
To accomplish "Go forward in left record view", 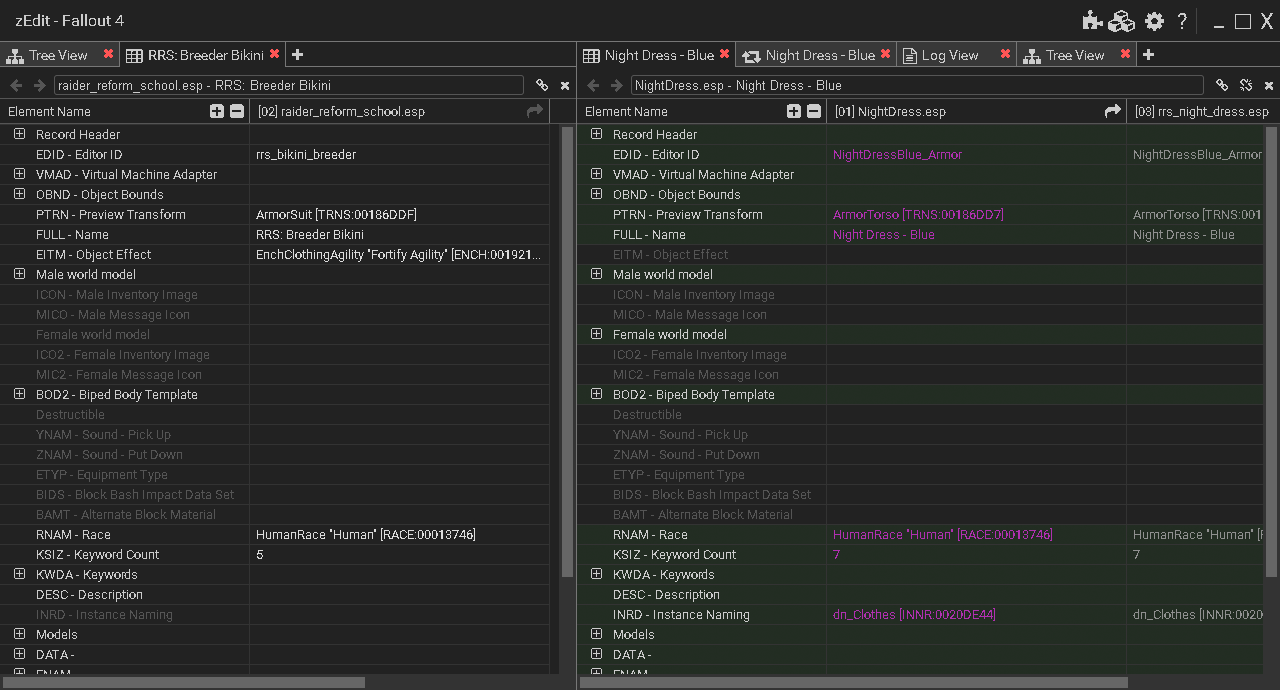I will click(x=39, y=86).
